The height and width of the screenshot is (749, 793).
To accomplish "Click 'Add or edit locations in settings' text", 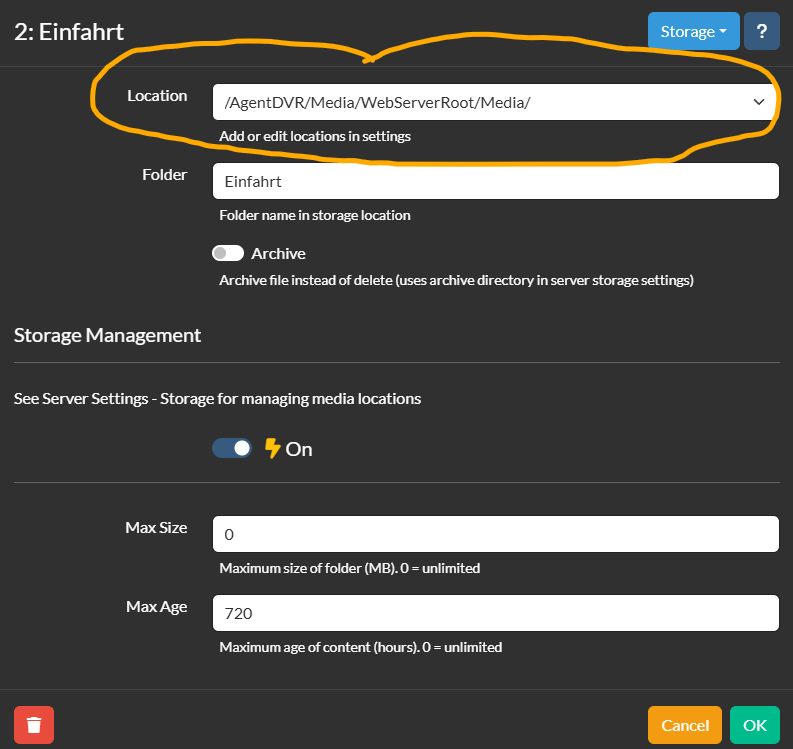I will [x=315, y=137].
